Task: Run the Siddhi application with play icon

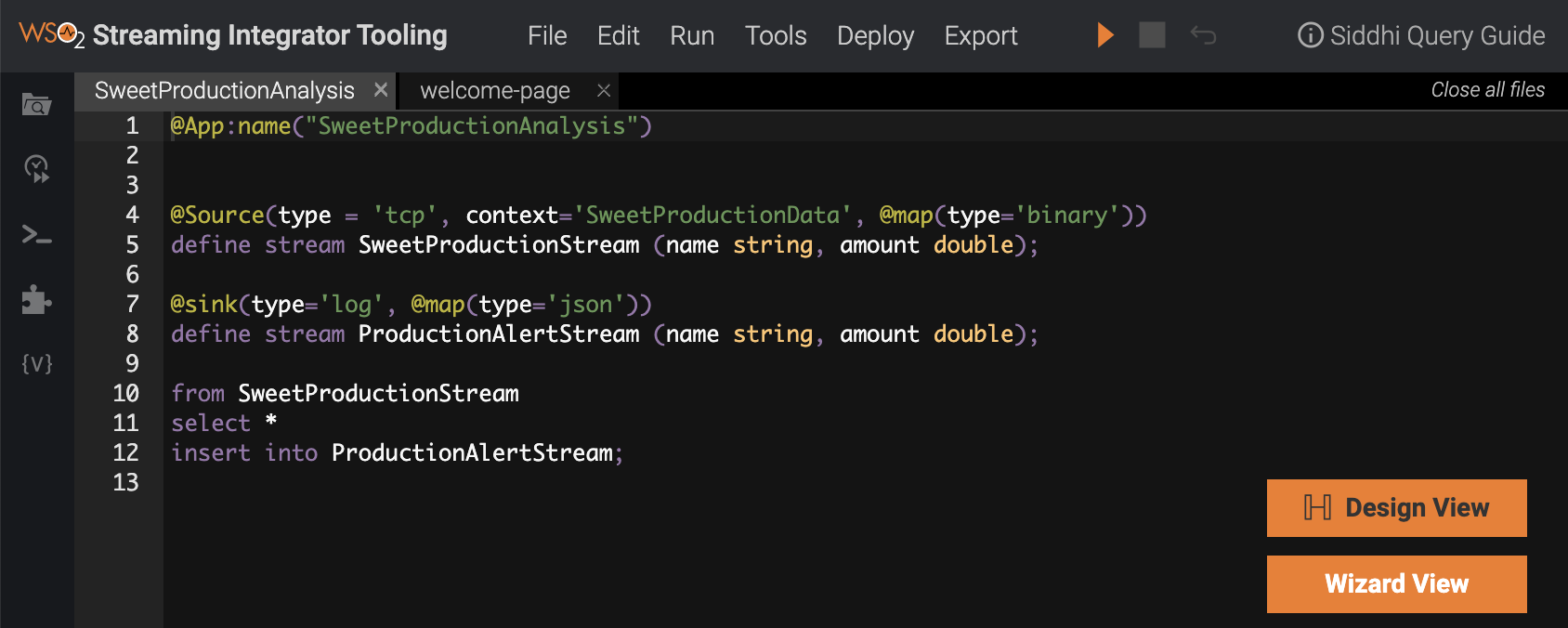Action: 1105,35
